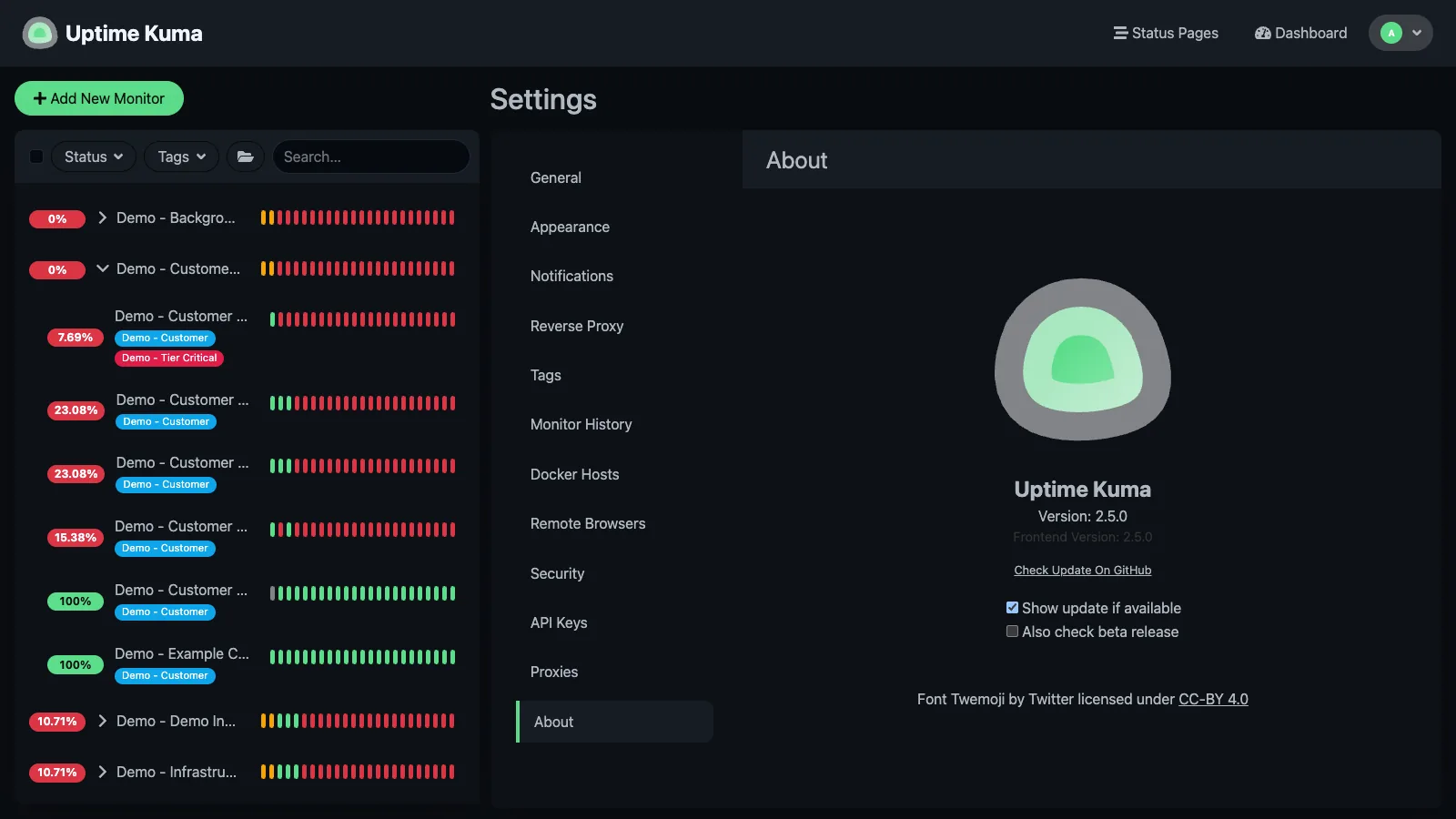
Task: Open Remote Browsers settings
Action: pyautogui.click(x=614, y=523)
